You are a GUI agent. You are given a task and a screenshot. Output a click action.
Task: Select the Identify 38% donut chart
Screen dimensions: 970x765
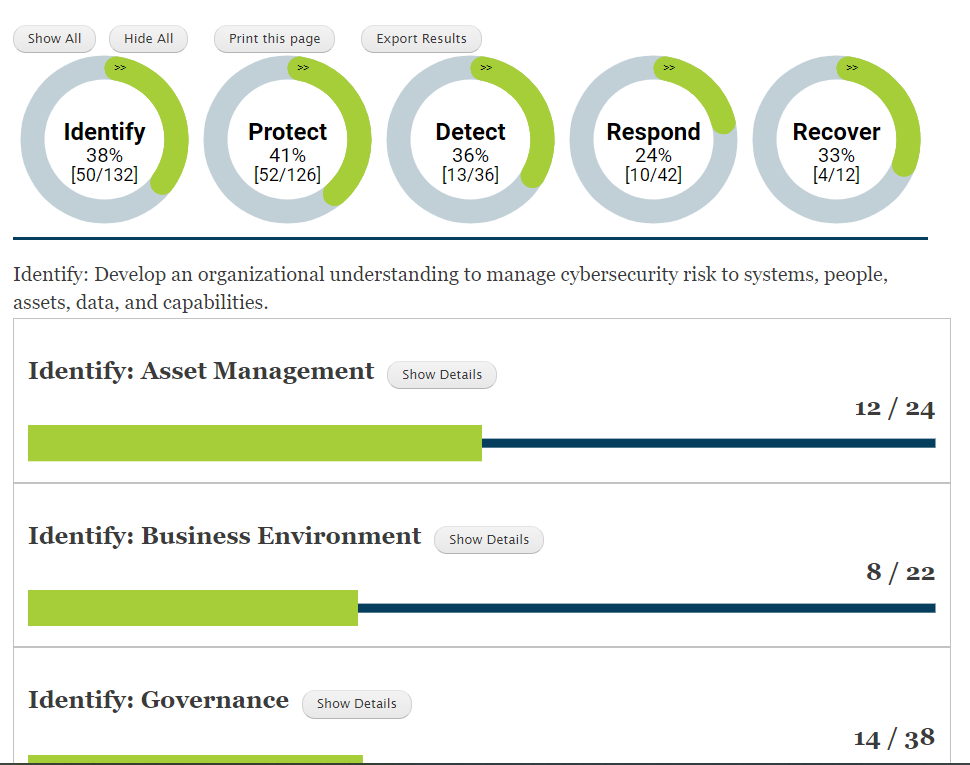click(104, 141)
